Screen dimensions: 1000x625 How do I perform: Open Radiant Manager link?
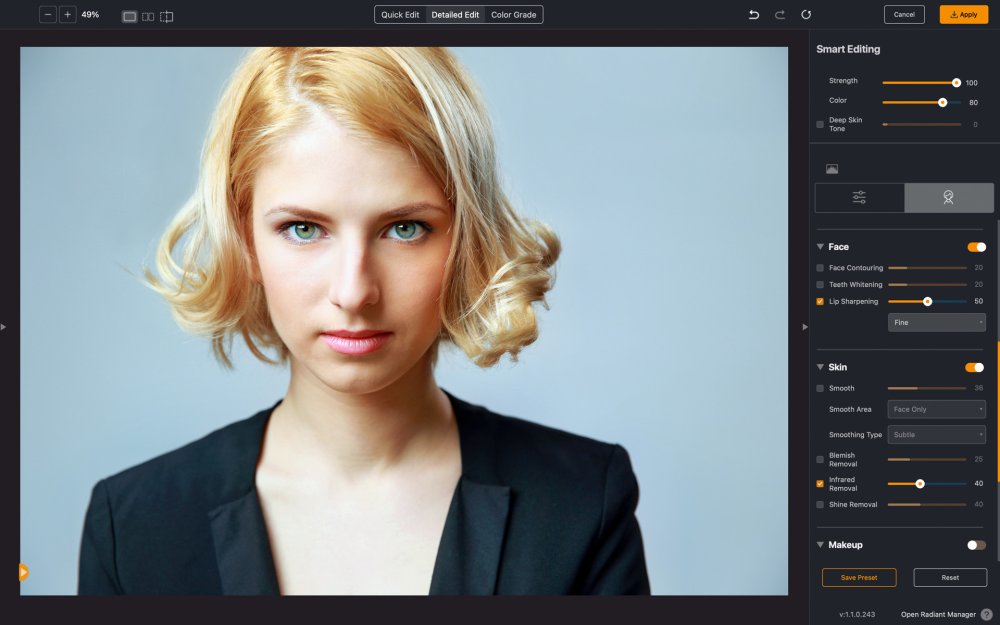point(938,614)
